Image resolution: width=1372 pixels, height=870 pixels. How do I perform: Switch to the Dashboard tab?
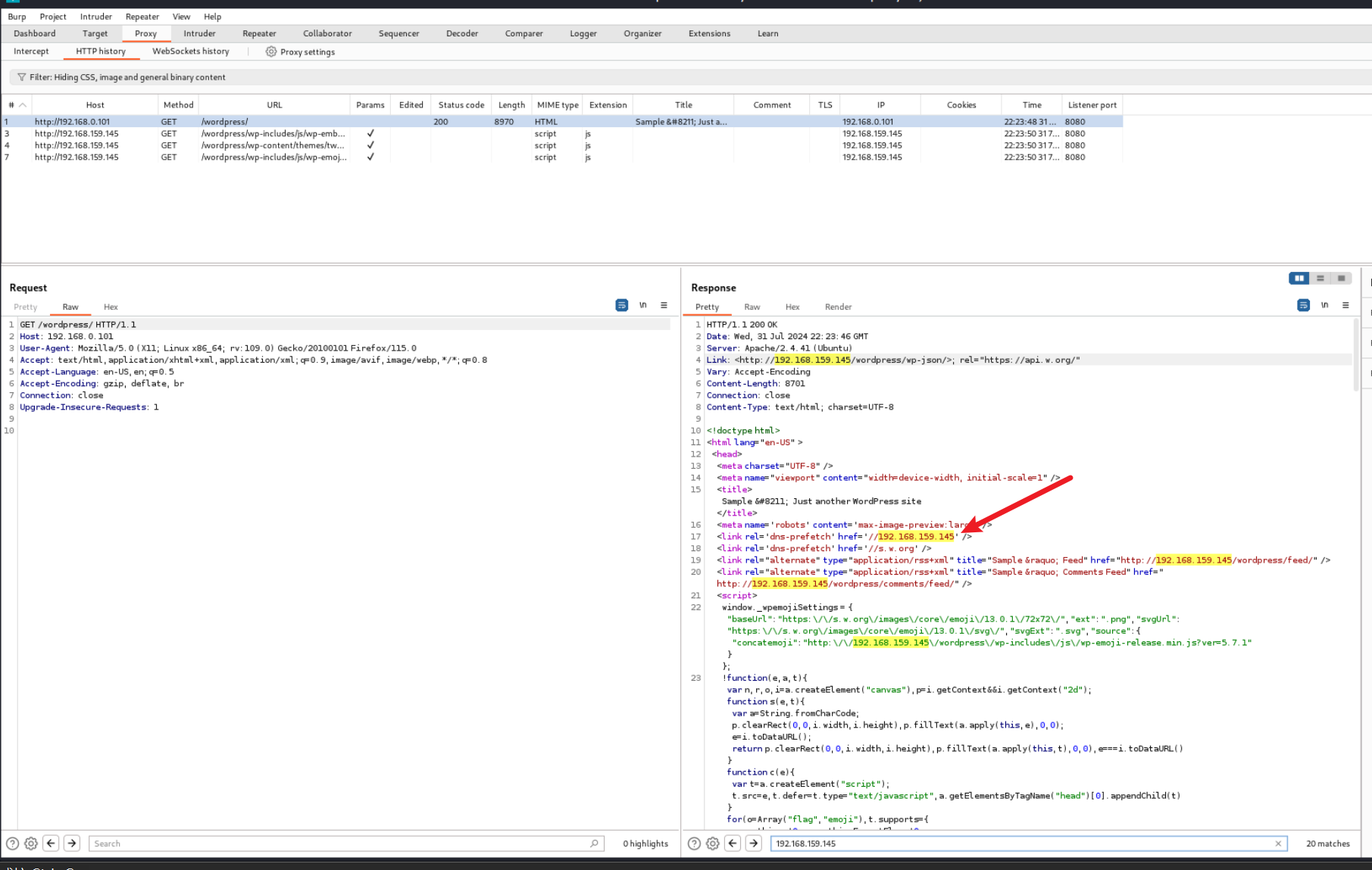click(35, 33)
